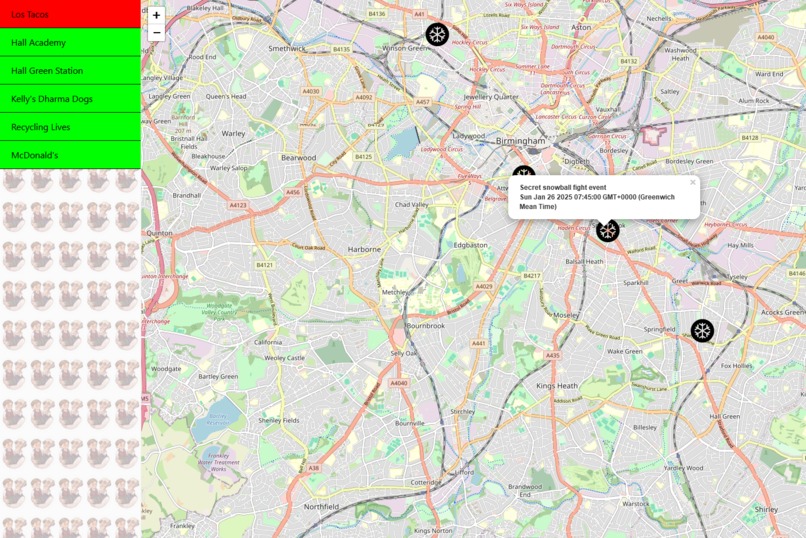Click the Balsall Heath map label

(584, 262)
